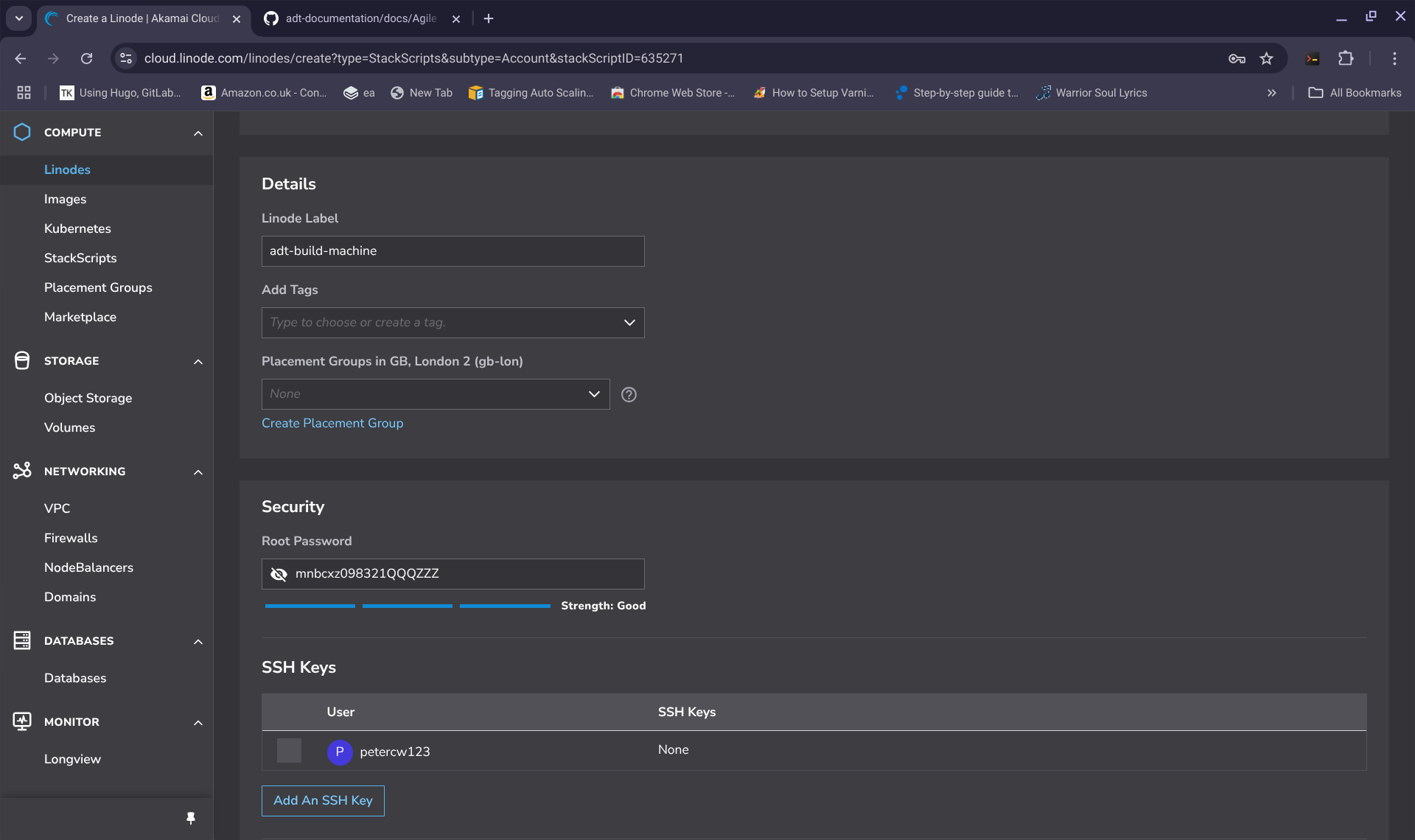1415x840 pixels.
Task: Click the petercw123 user avatar
Action: pyautogui.click(x=340, y=752)
